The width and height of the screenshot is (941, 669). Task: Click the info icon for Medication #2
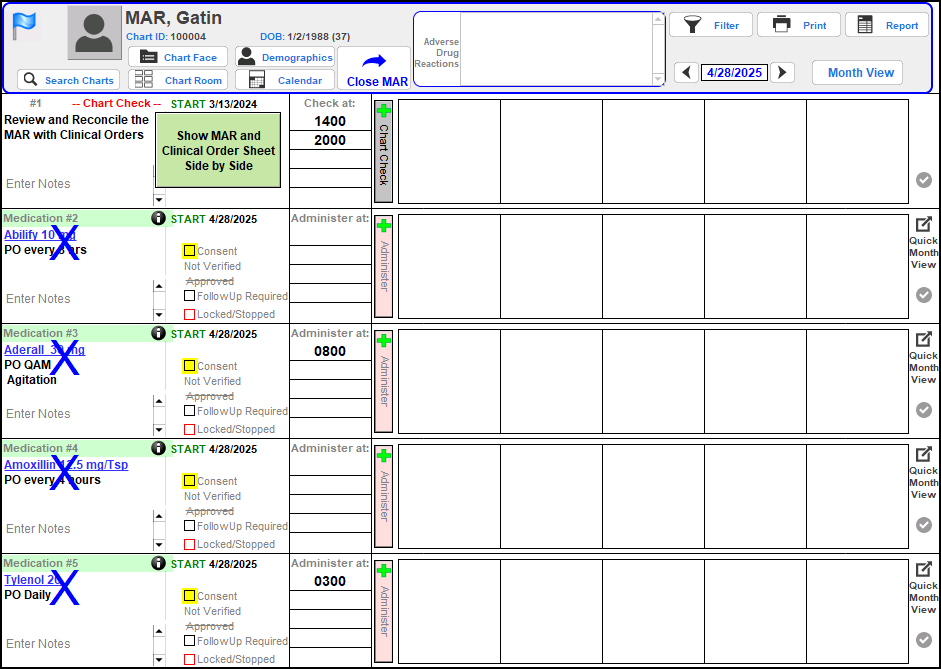tap(158, 218)
